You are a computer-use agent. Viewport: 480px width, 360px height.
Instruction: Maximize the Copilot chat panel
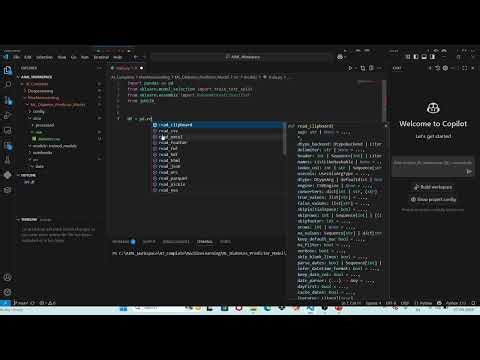[x=465, y=68]
